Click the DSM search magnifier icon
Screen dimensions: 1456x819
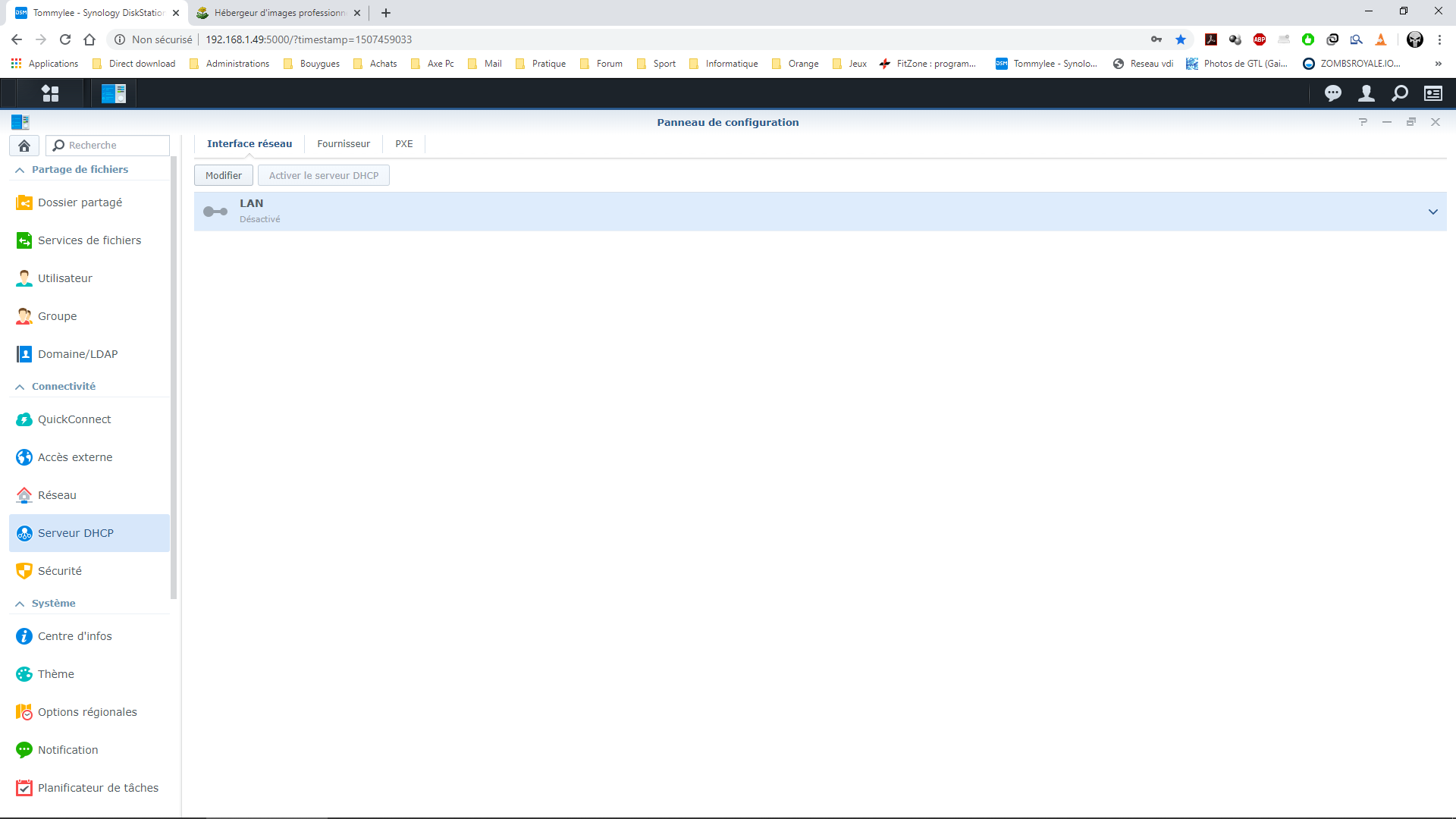click(1399, 93)
